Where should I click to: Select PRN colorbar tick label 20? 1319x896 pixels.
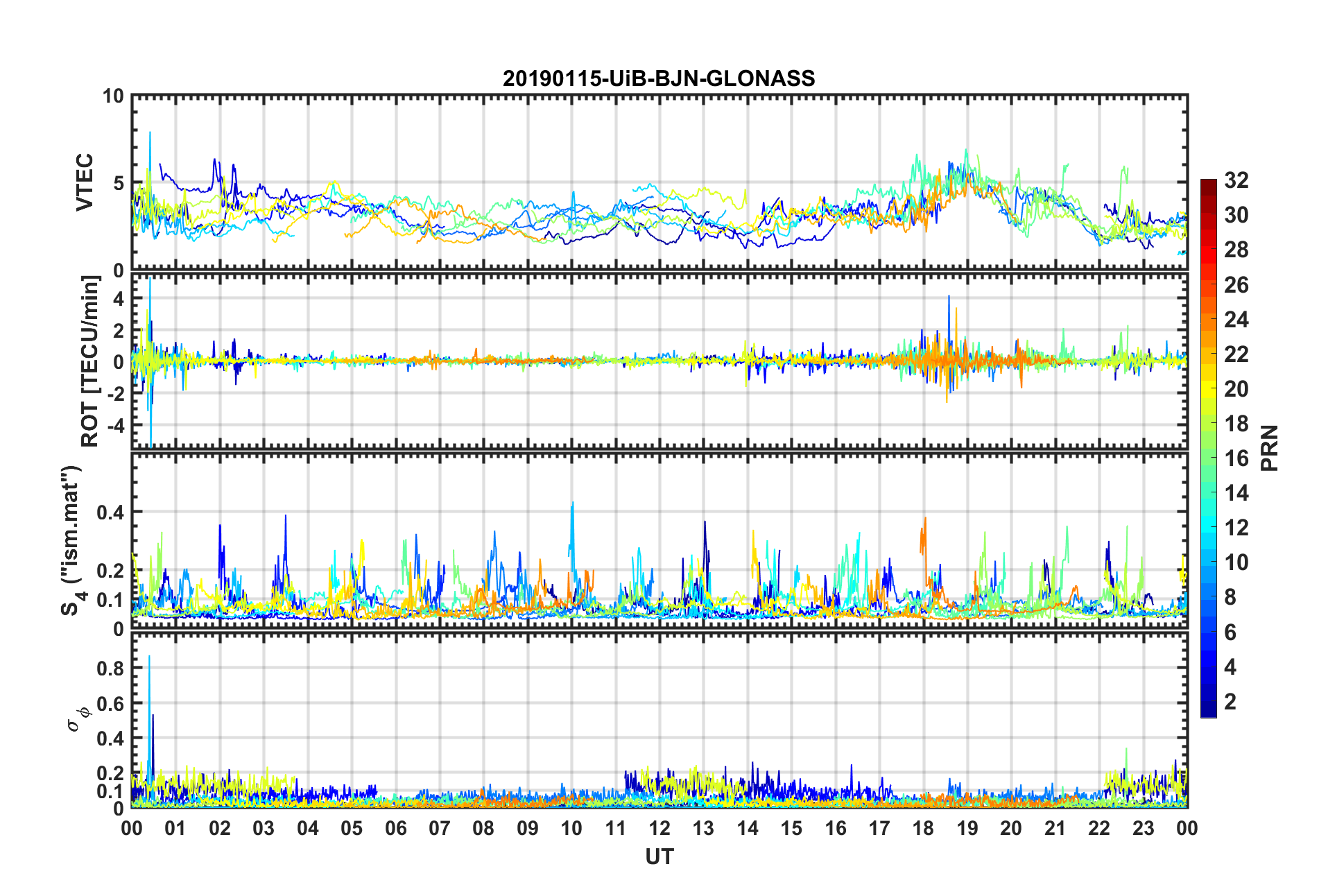point(1236,388)
